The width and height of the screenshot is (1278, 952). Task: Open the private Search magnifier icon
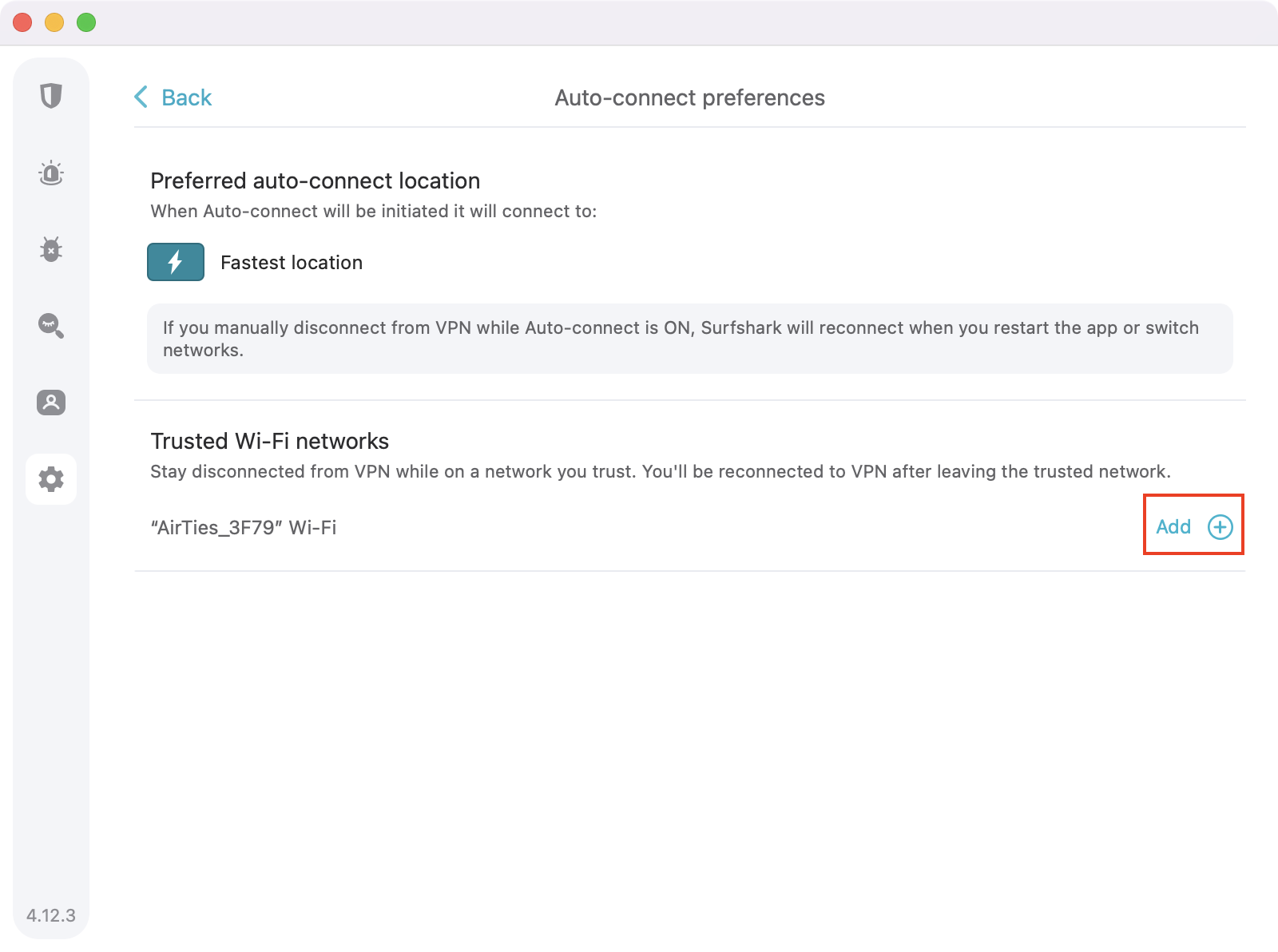tap(51, 326)
